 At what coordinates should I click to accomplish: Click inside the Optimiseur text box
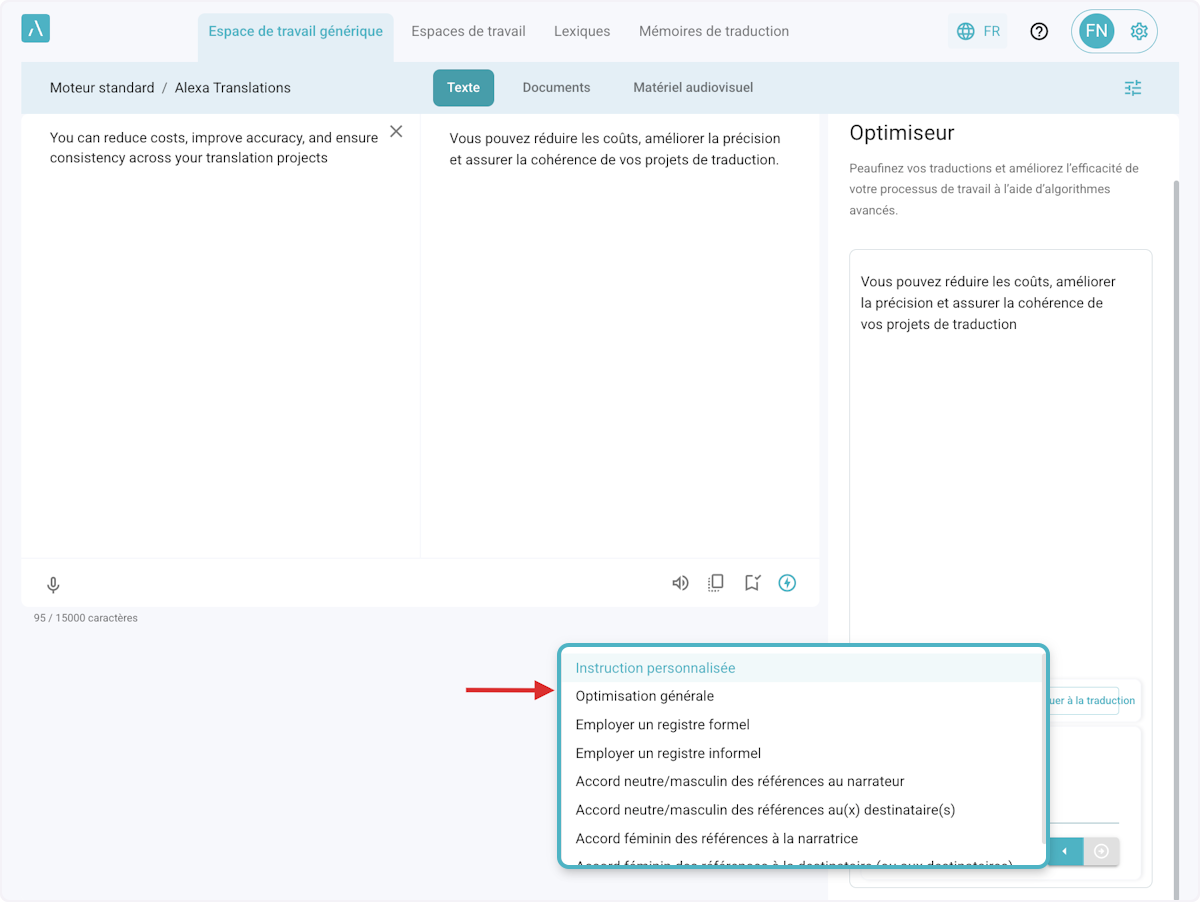(x=1000, y=450)
